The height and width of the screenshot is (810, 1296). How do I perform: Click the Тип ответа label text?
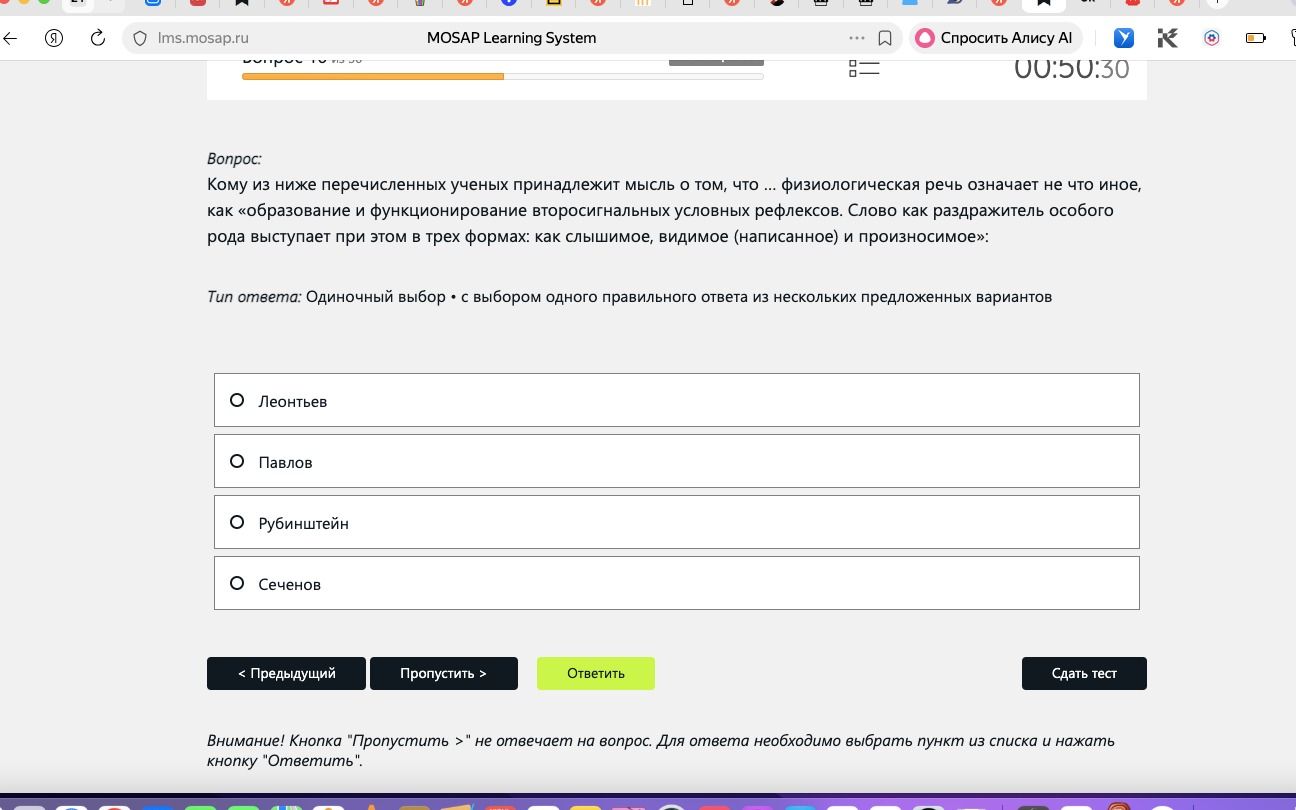click(x=254, y=297)
